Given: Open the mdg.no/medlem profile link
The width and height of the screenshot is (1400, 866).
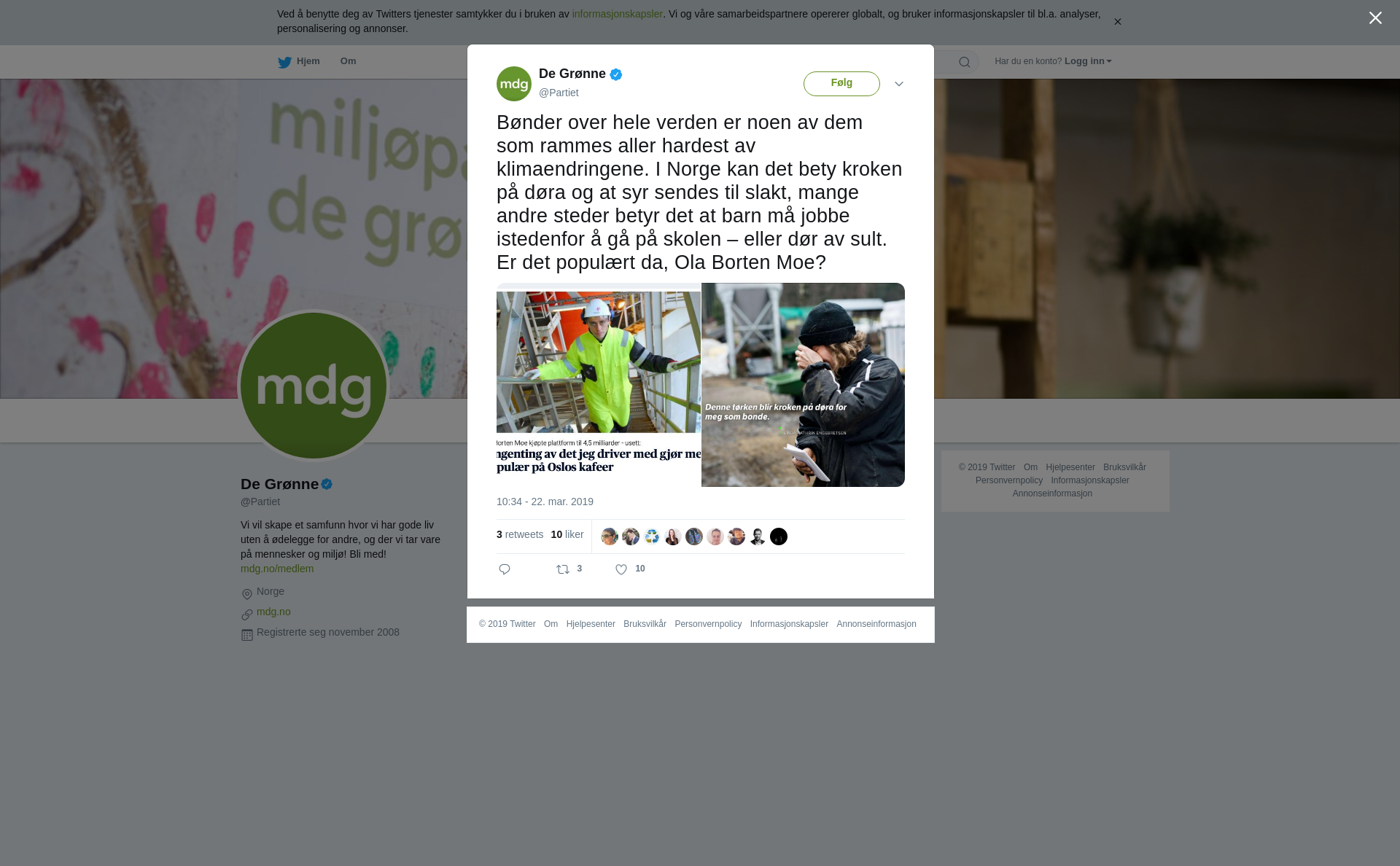Looking at the screenshot, I should click(x=277, y=569).
